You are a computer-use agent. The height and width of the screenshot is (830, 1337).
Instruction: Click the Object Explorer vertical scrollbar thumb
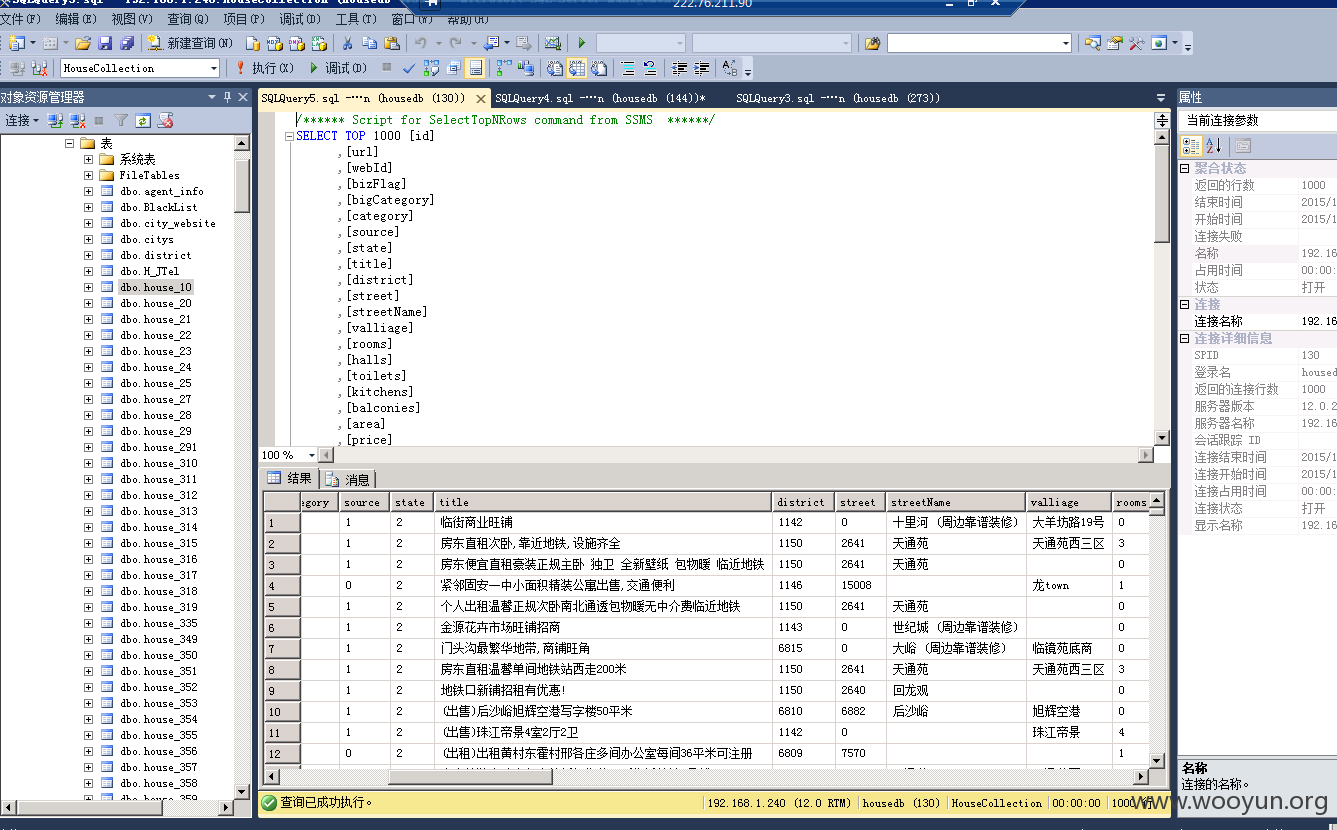pos(242,185)
